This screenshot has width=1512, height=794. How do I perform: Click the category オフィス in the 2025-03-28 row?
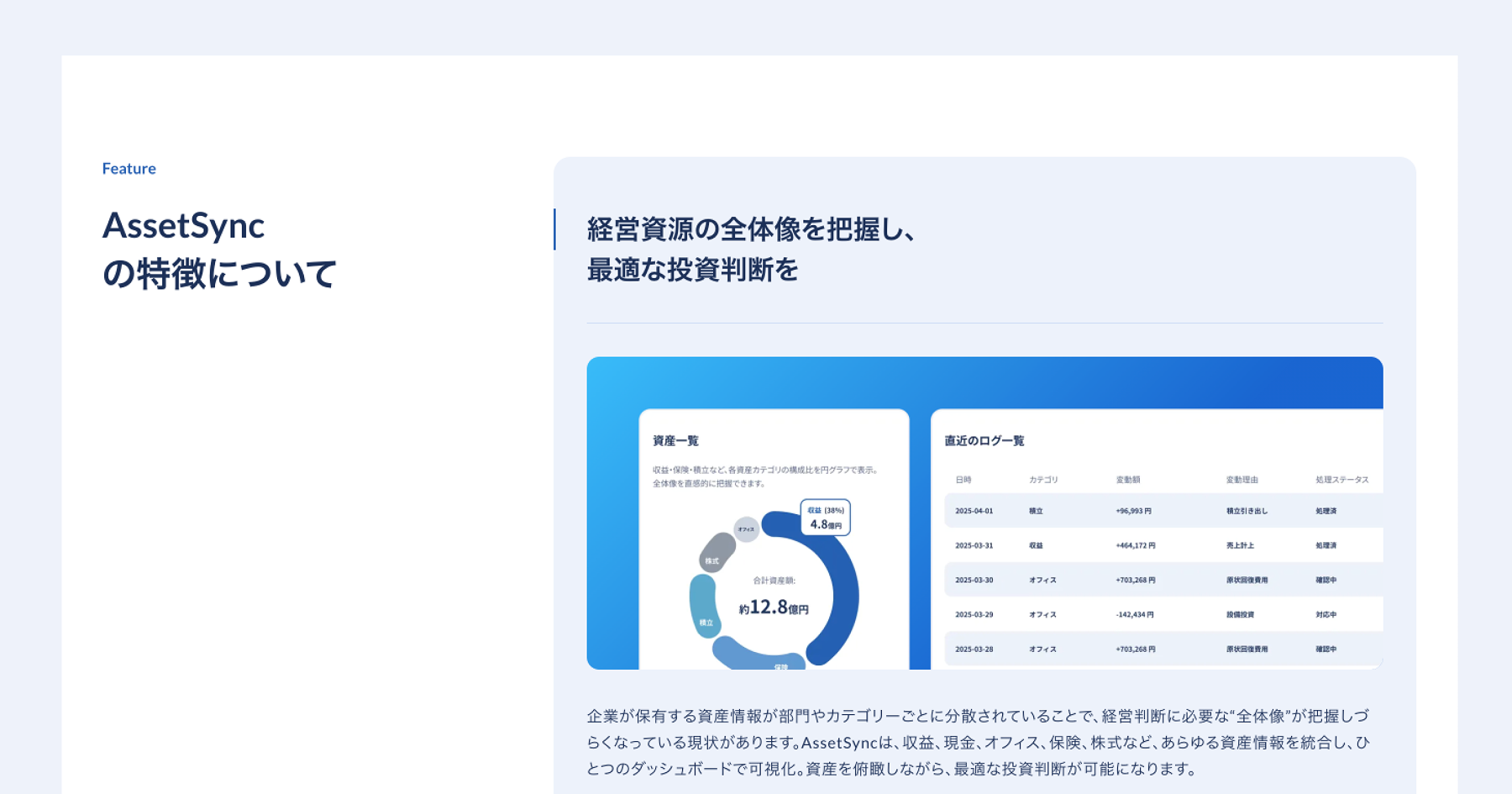point(1042,649)
